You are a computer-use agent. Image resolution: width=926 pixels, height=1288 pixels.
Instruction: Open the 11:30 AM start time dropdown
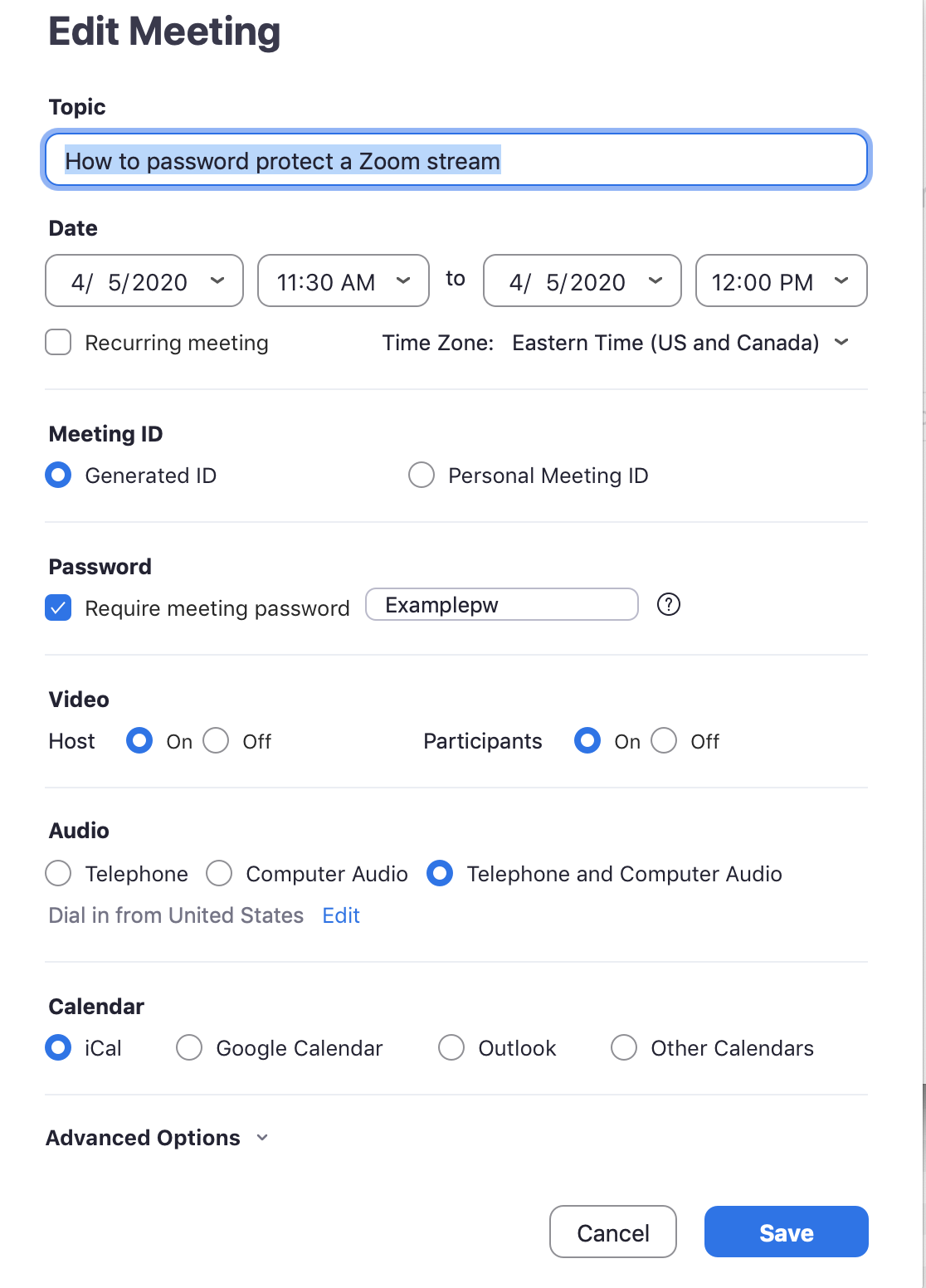click(343, 281)
